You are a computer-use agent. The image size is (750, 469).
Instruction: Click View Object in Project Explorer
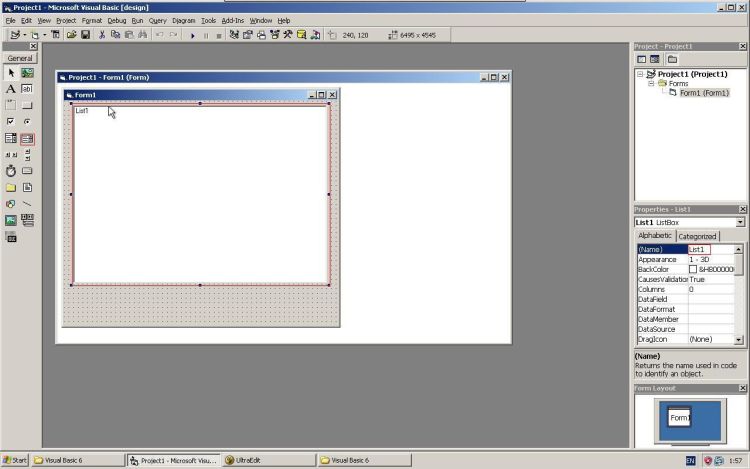pos(655,59)
